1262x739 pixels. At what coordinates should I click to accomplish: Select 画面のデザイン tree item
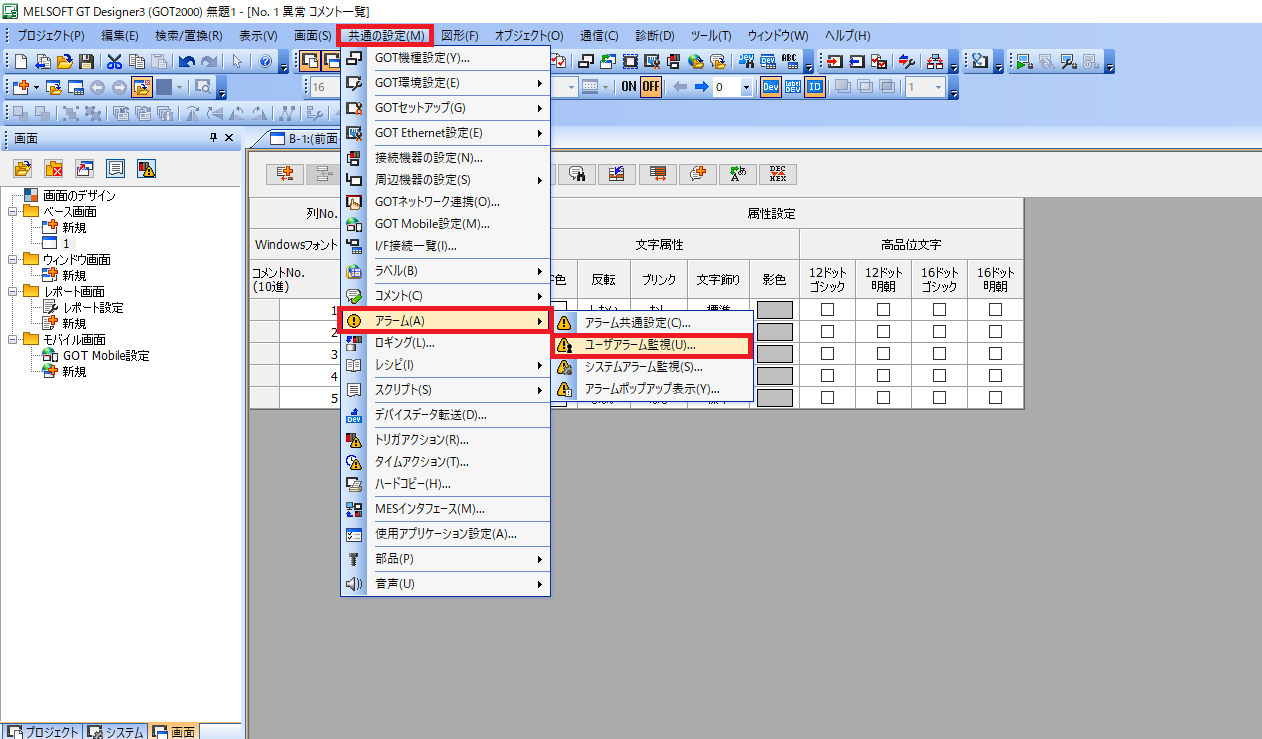point(79,196)
